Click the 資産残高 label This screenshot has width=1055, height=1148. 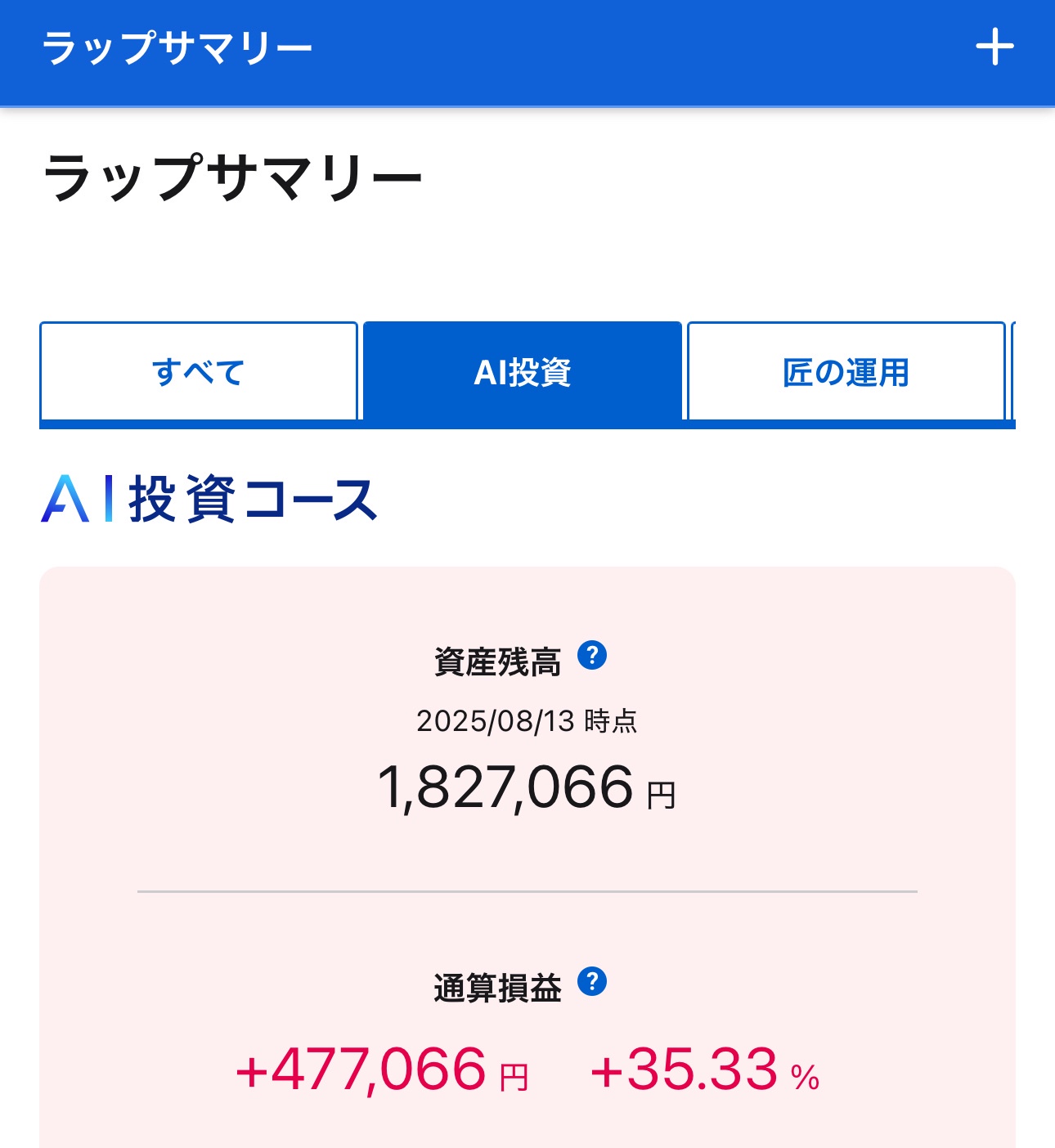[x=497, y=661]
